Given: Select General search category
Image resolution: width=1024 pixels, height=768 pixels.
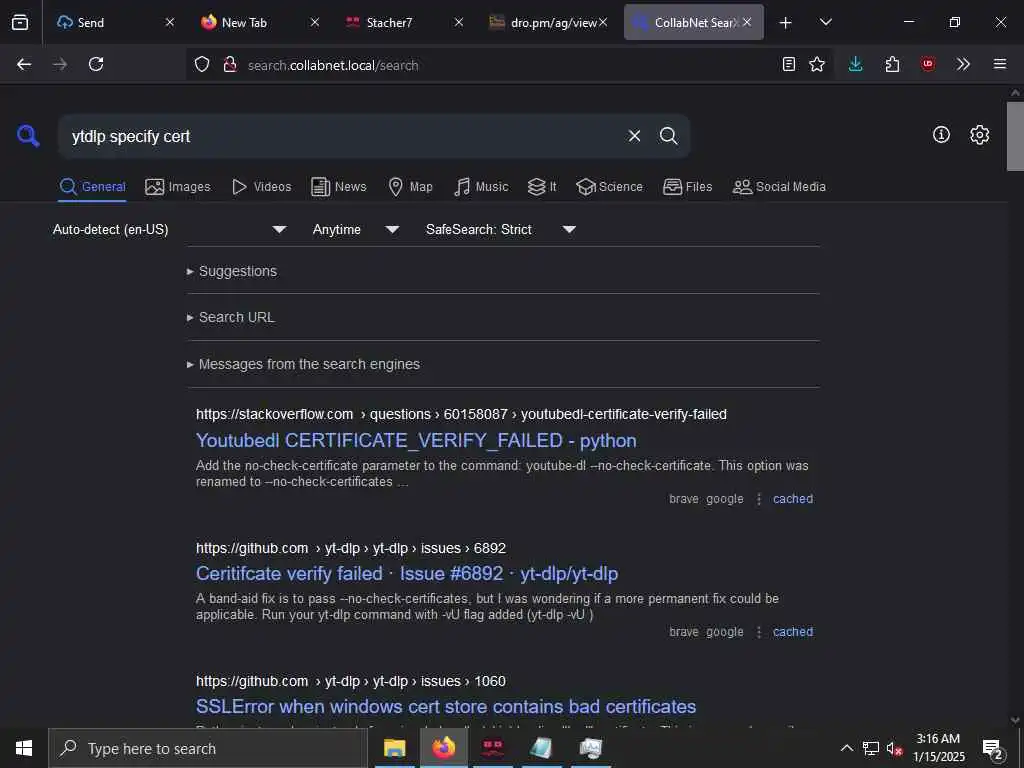Looking at the screenshot, I should click(92, 187).
